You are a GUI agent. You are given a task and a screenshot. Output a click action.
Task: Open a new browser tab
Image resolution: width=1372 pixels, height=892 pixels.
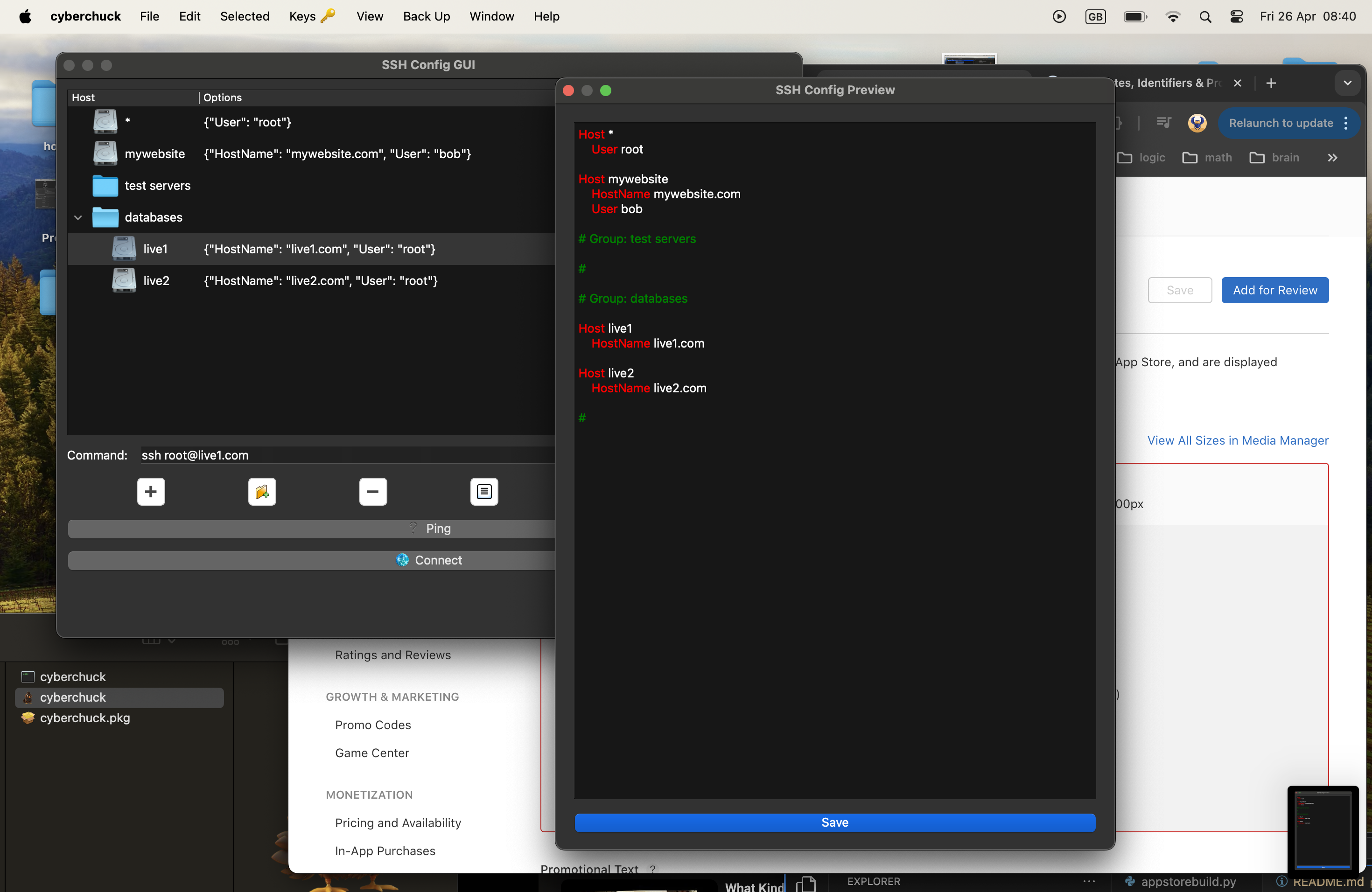click(x=1271, y=83)
